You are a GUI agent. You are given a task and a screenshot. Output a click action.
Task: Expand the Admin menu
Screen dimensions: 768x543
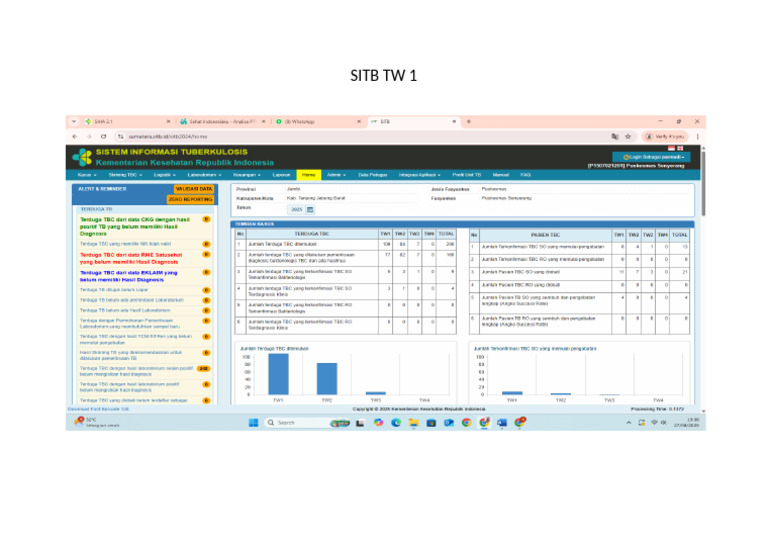tap(336, 175)
